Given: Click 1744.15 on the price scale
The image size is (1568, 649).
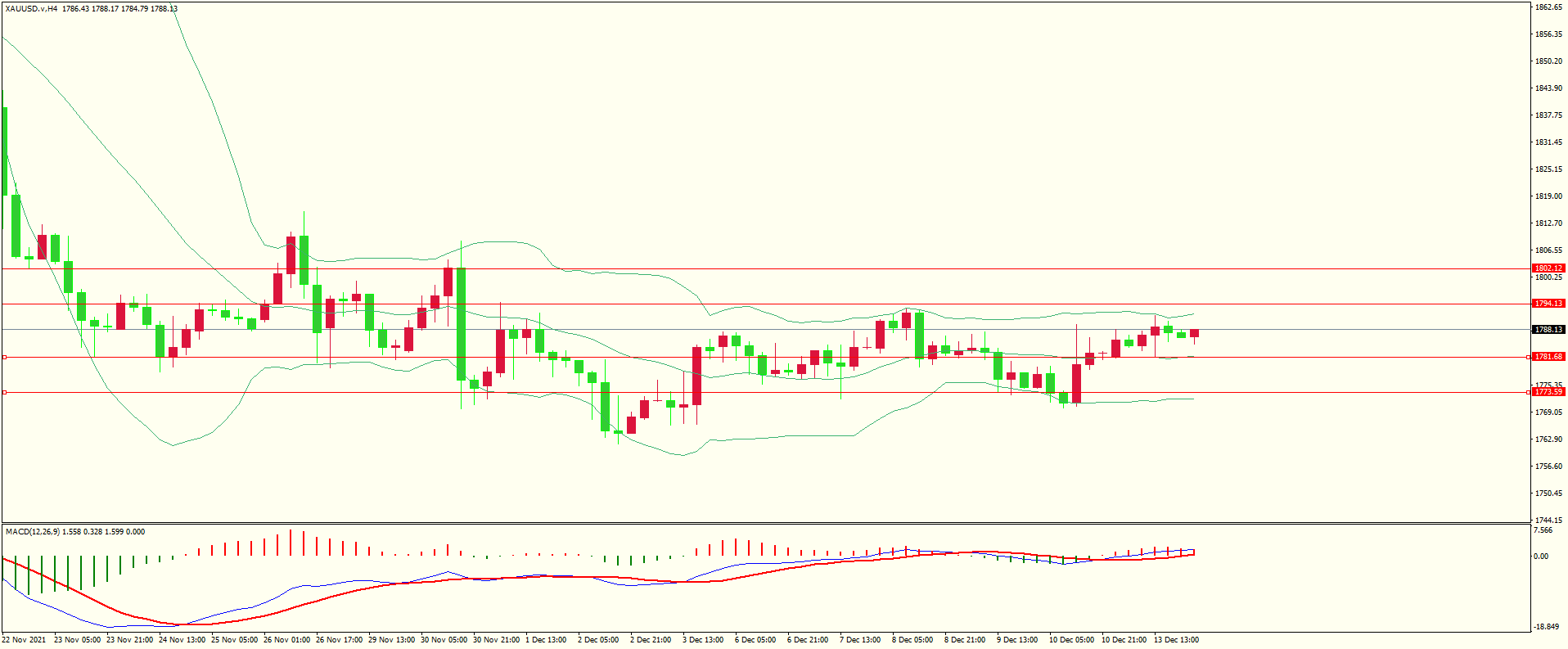Looking at the screenshot, I should coord(1548,520).
